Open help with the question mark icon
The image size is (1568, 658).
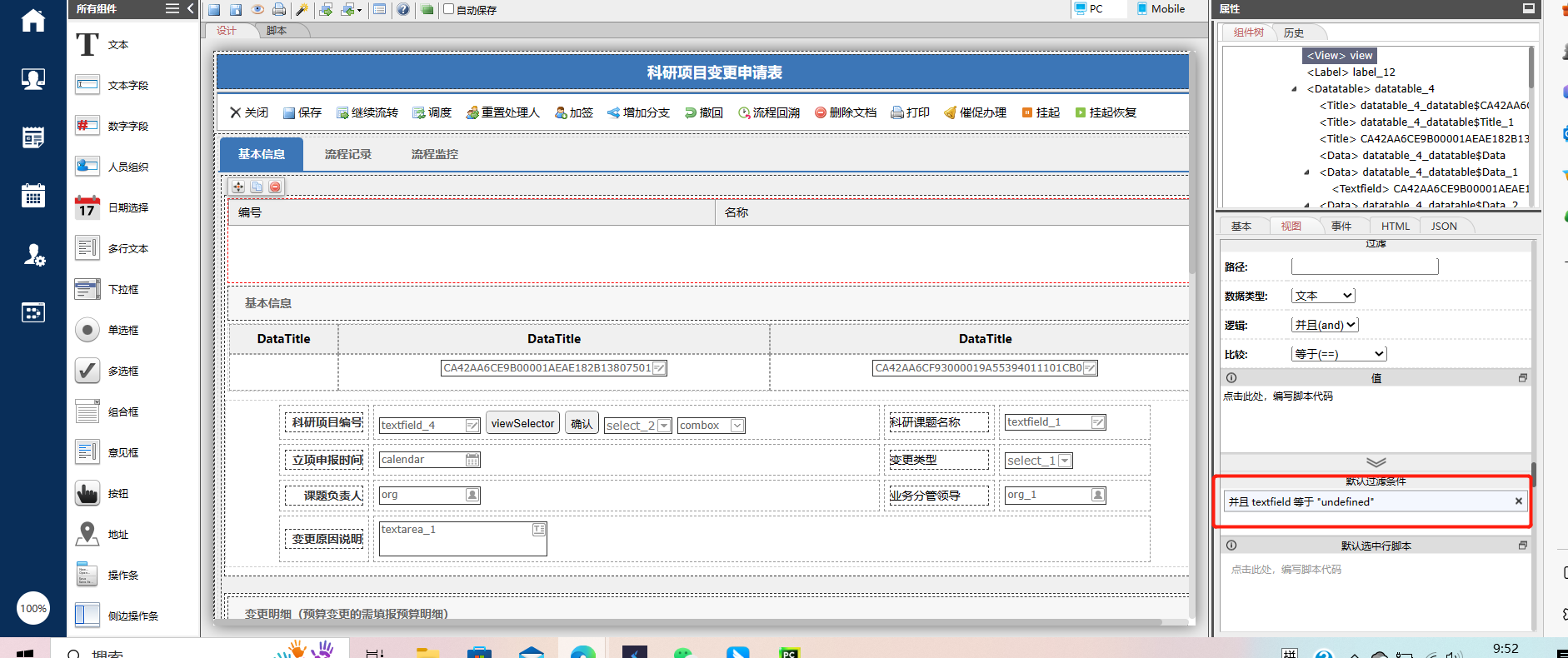point(403,10)
